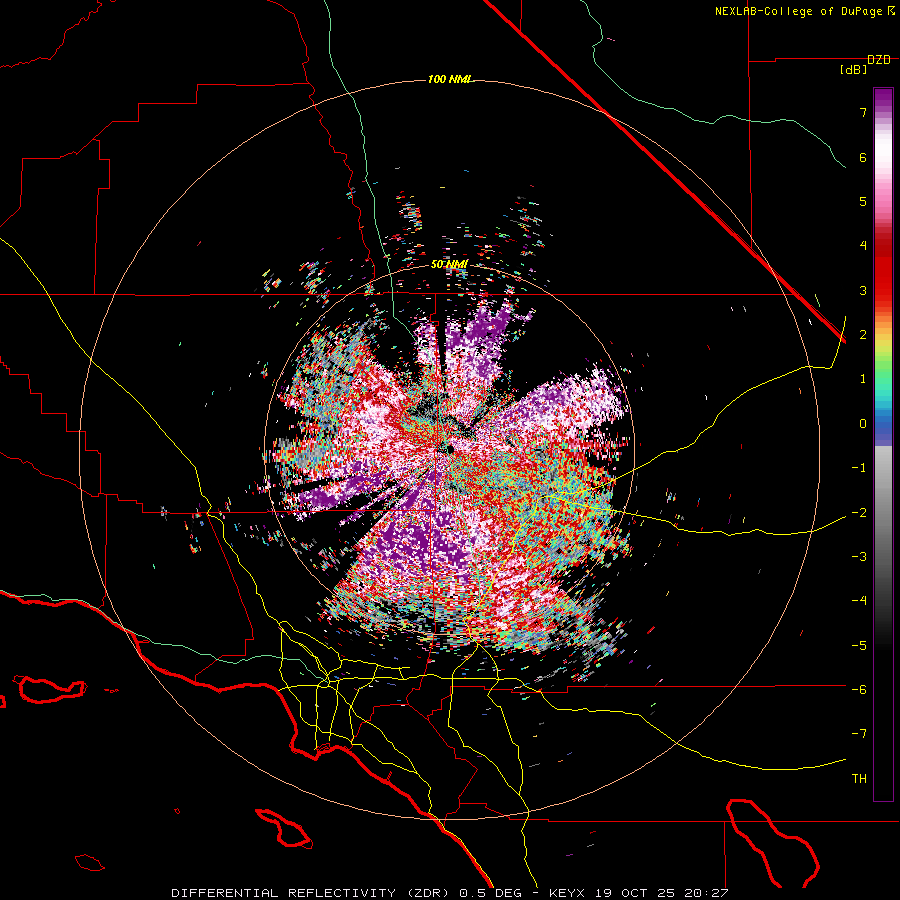The image size is (900, 900).
Task: Click the 0 value on the color scale
Action: point(863,424)
